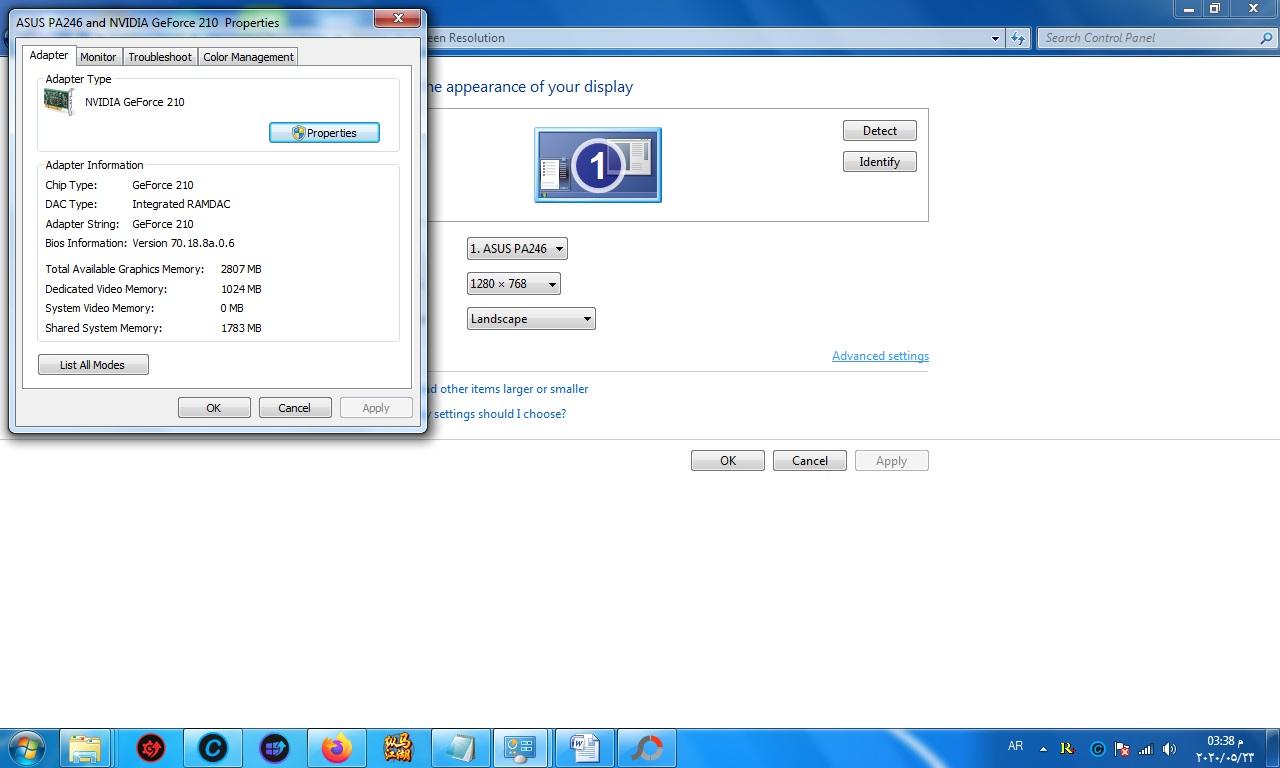Restore down the Control Panel window
Image resolution: width=1280 pixels, height=768 pixels.
1215,9
